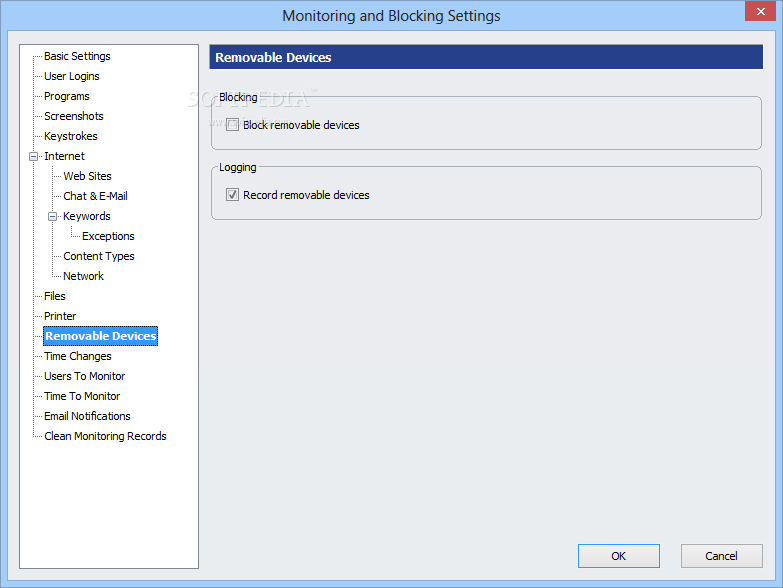Select Keystrokes in the sidebar
Screen dimensions: 783x588
tap(71, 136)
